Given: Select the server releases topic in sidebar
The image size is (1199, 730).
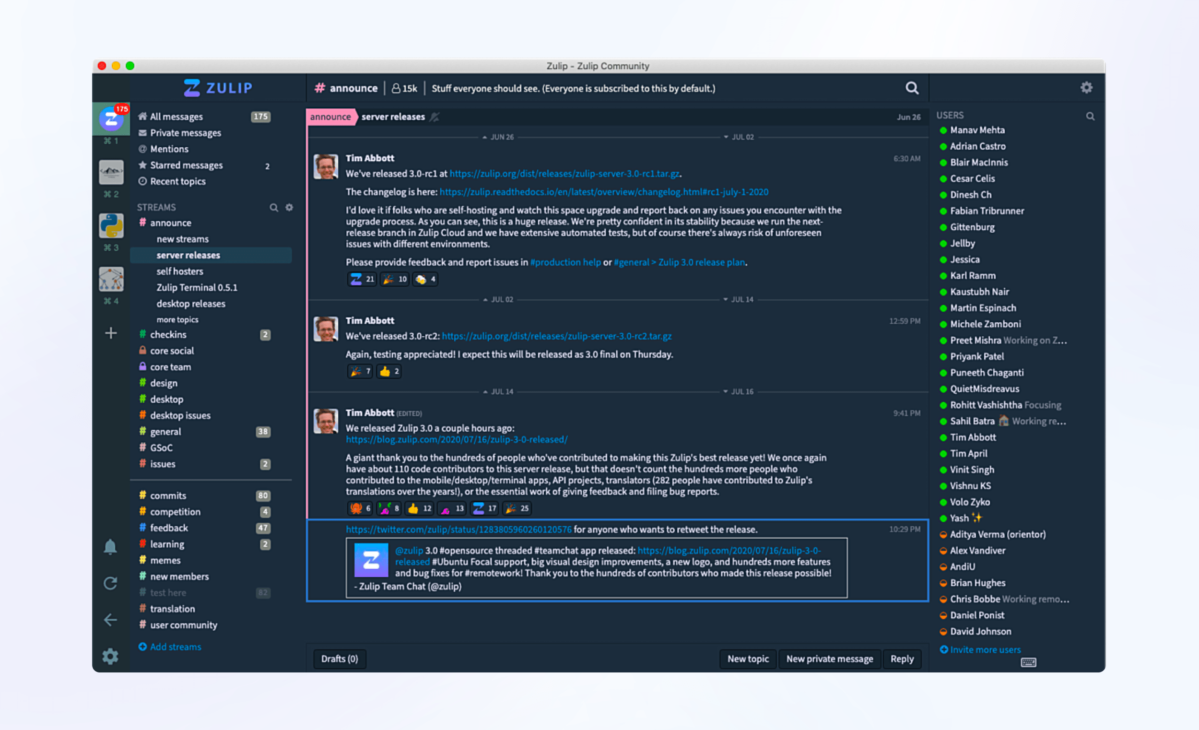Looking at the screenshot, I should pyautogui.click(x=188, y=255).
